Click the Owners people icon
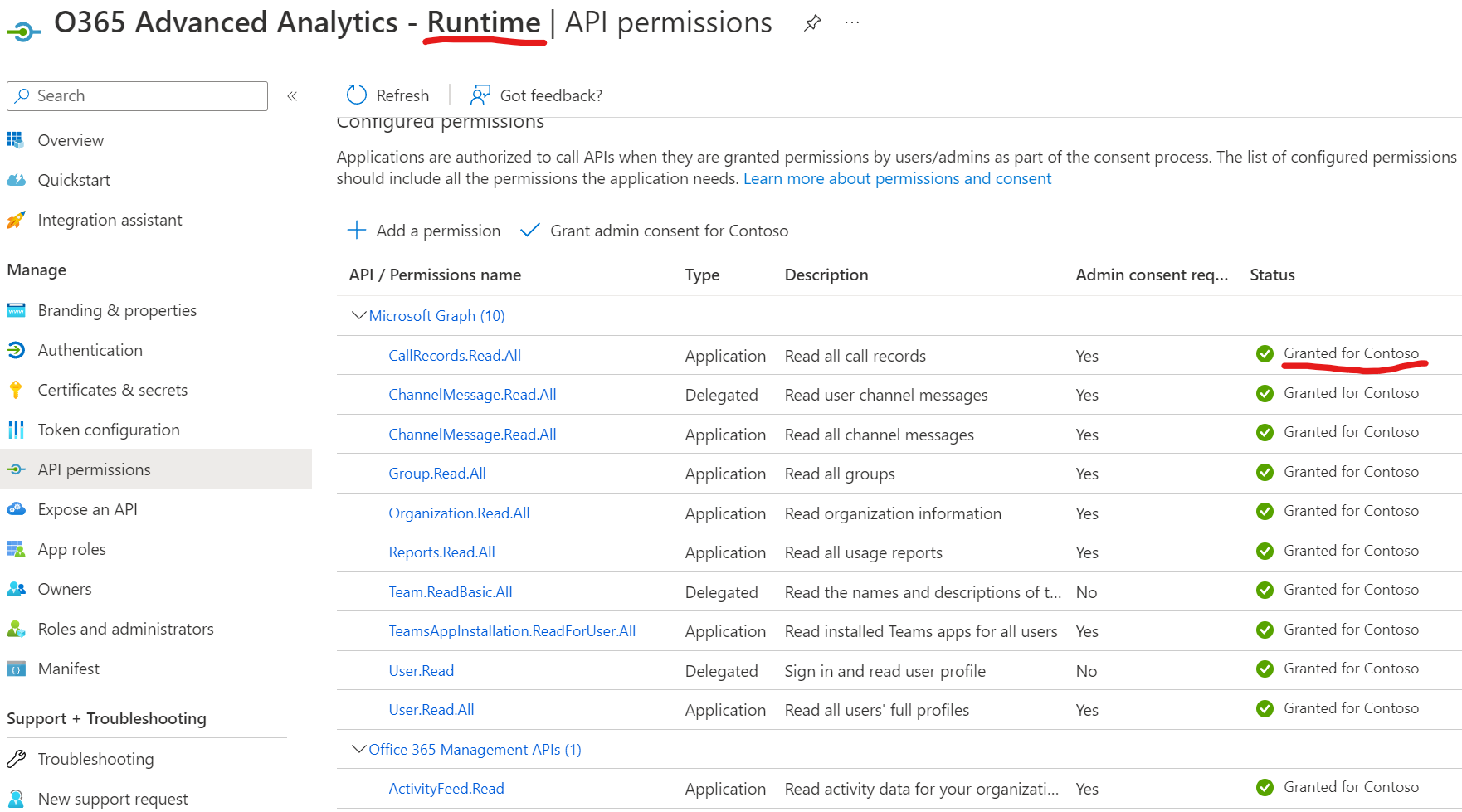 click(x=16, y=589)
